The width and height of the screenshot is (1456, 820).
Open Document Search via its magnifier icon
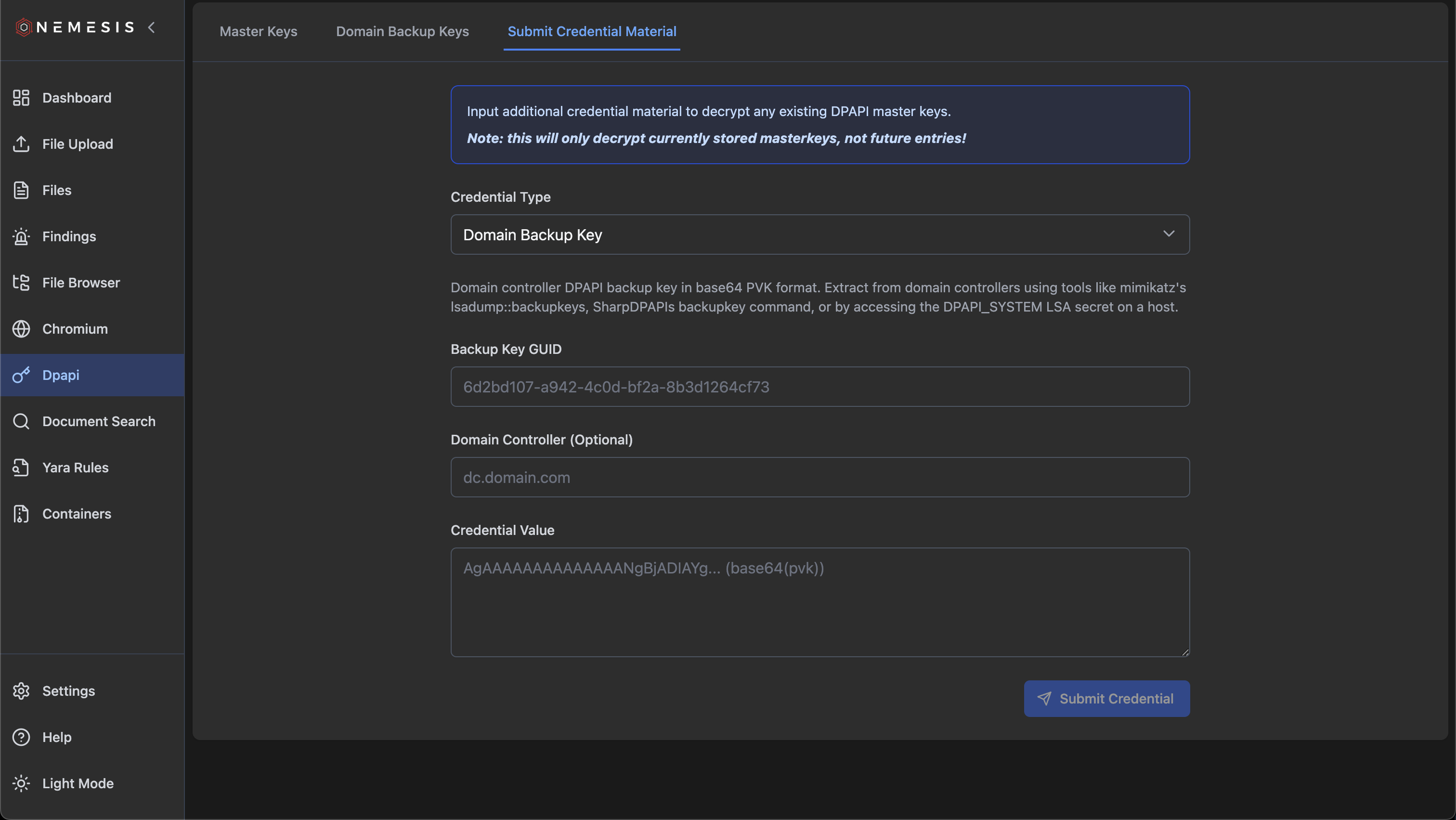point(22,421)
